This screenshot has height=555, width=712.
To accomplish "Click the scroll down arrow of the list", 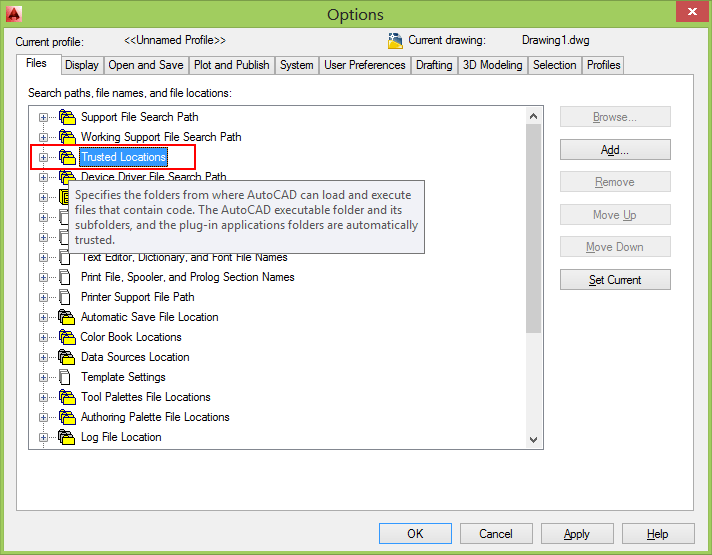I will click(534, 440).
